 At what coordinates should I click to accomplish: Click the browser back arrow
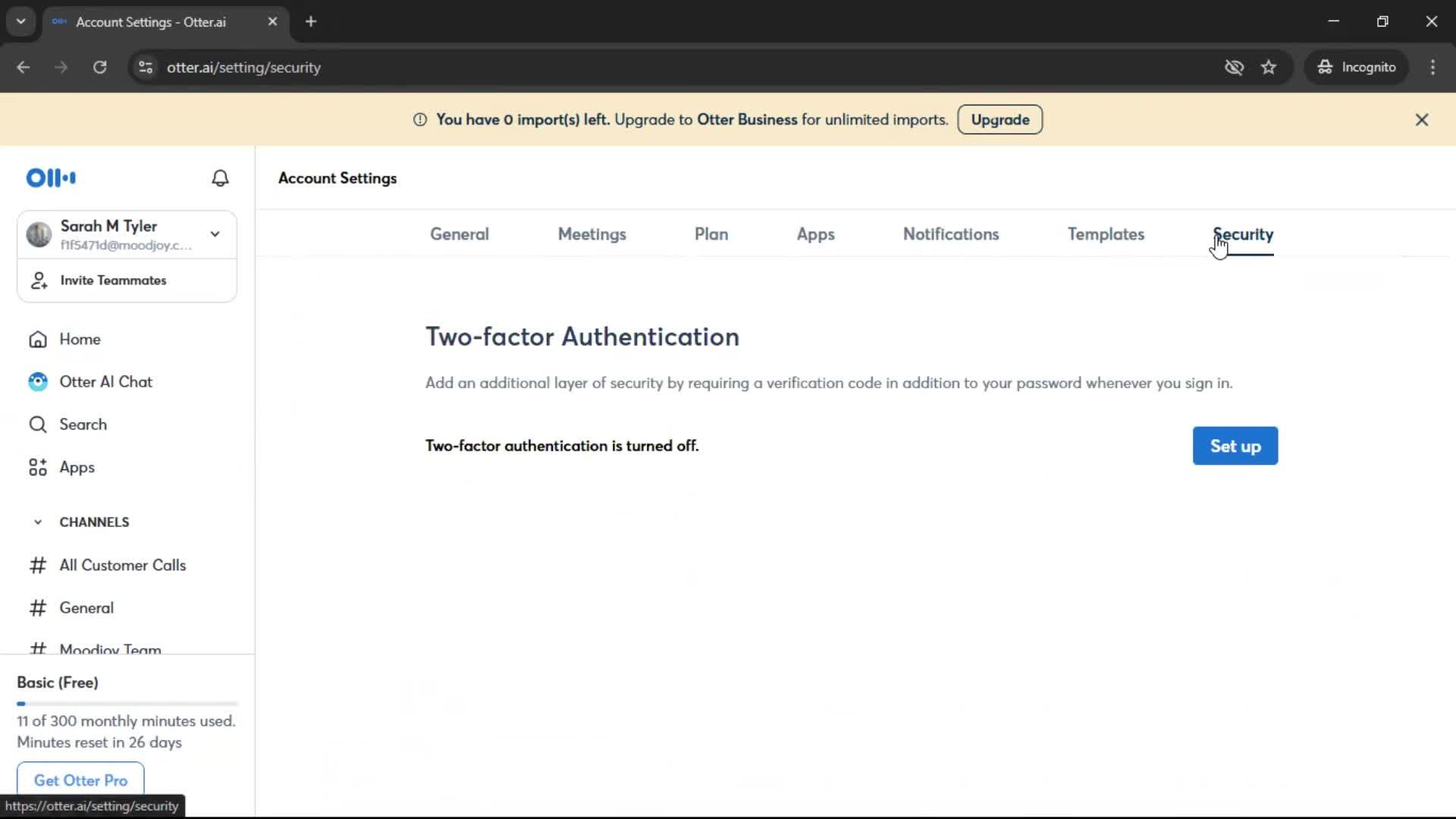pyautogui.click(x=24, y=67)
